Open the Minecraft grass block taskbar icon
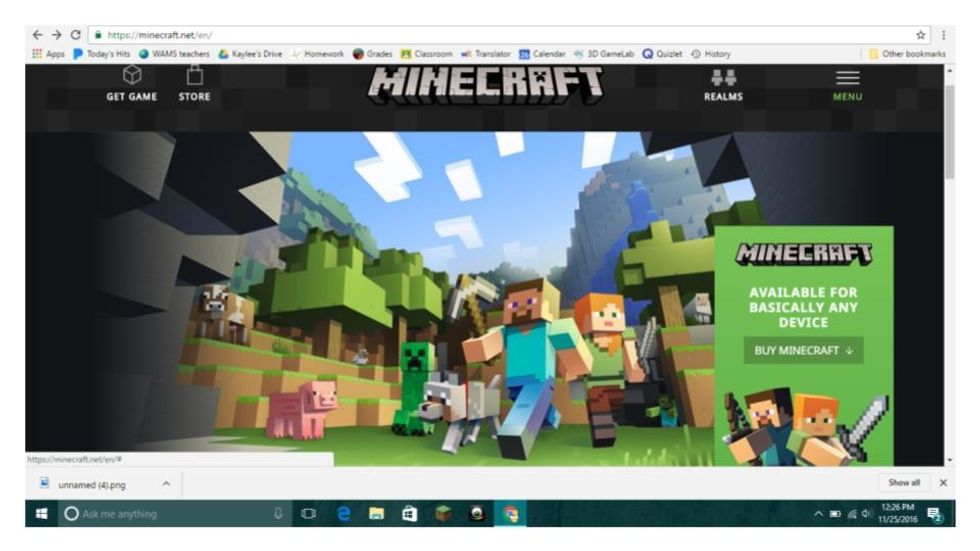This screenshot has width=980, height=551. pos(443,514)
